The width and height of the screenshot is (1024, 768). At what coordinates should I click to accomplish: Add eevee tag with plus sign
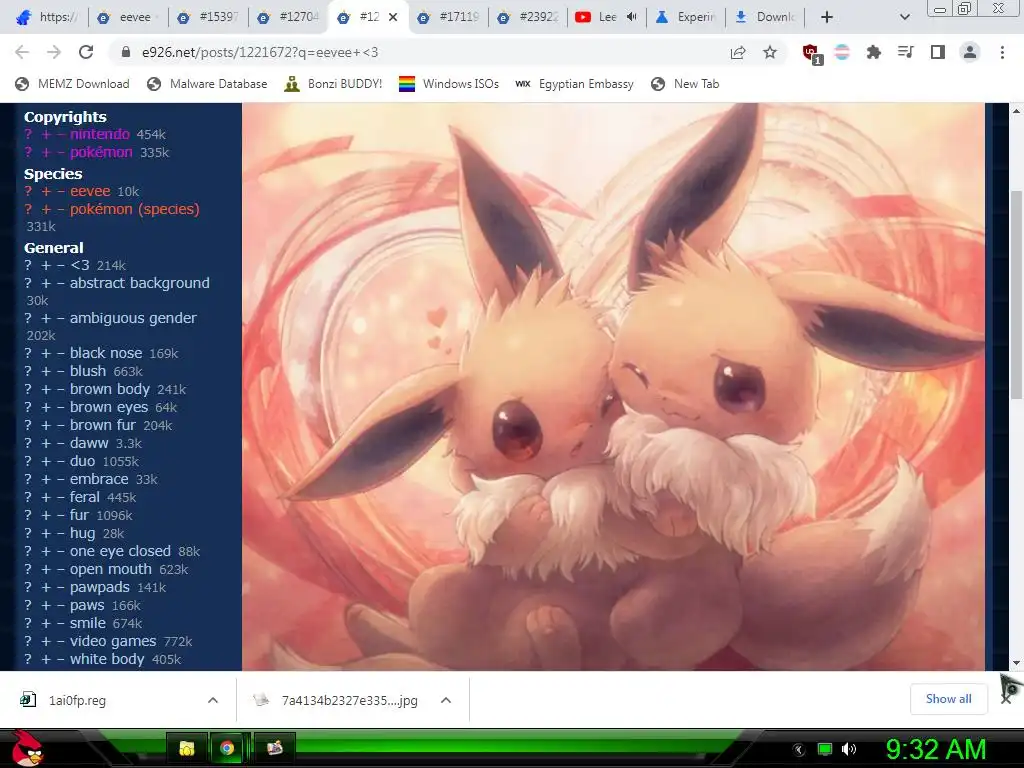(46, 191)
